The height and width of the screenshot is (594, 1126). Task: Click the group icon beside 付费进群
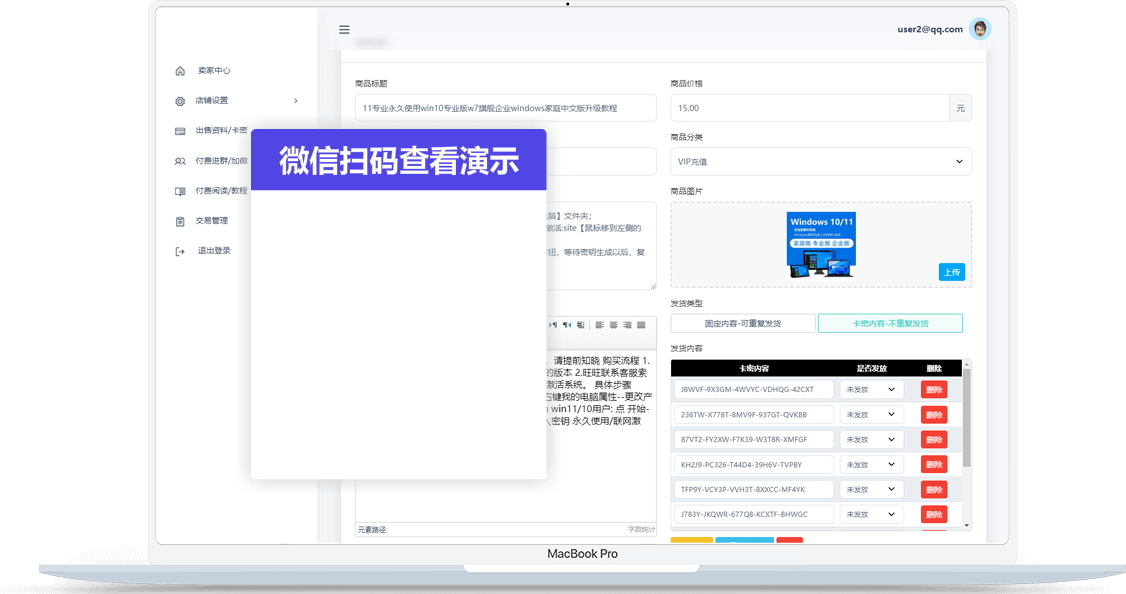180,161
